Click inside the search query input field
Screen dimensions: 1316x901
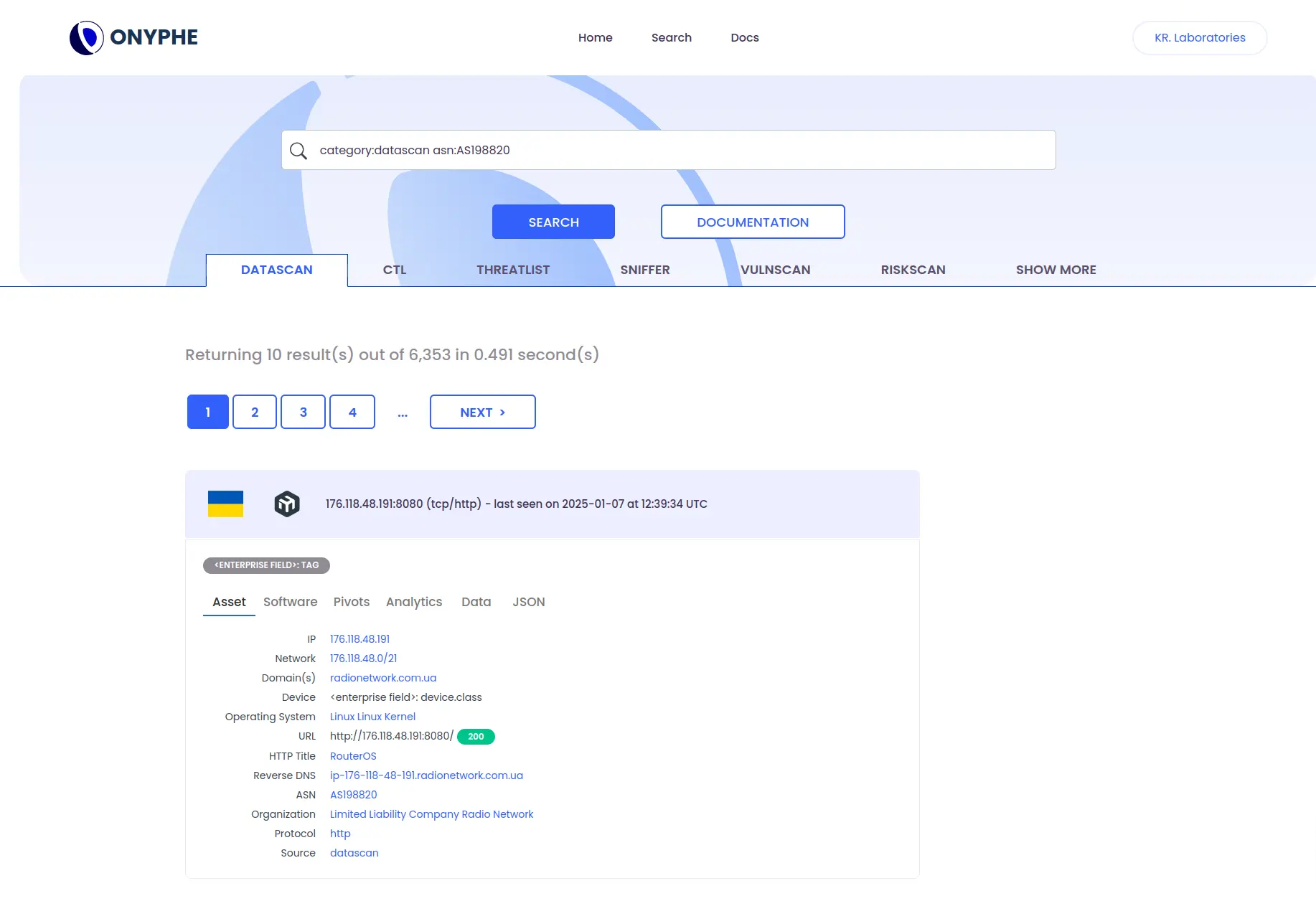click(x=646, y=150)
